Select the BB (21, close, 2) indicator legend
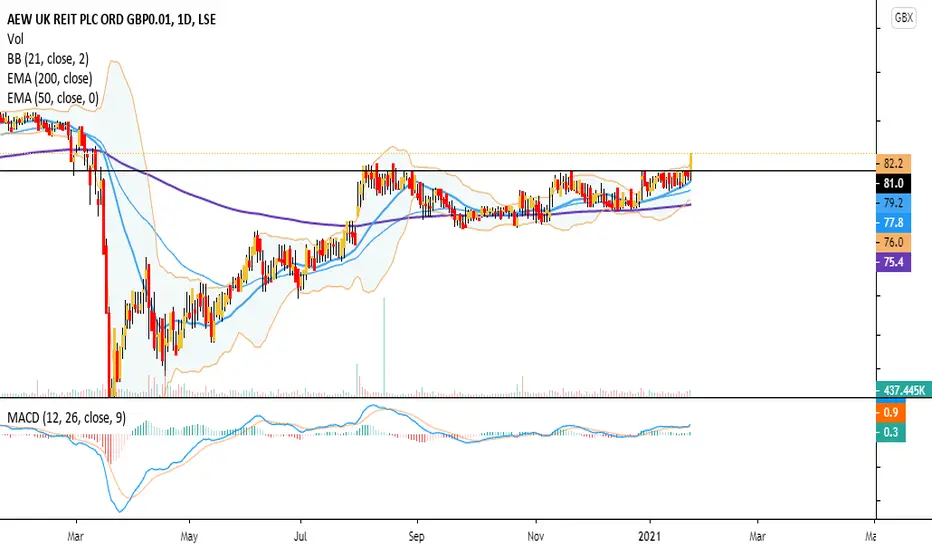932x550 pixels. tap(48, 59)
